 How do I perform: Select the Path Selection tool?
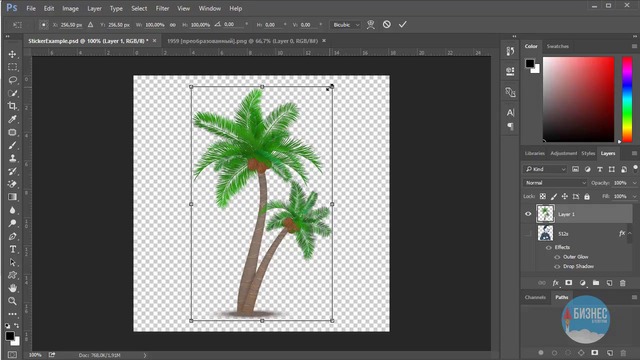coord(12,262)
